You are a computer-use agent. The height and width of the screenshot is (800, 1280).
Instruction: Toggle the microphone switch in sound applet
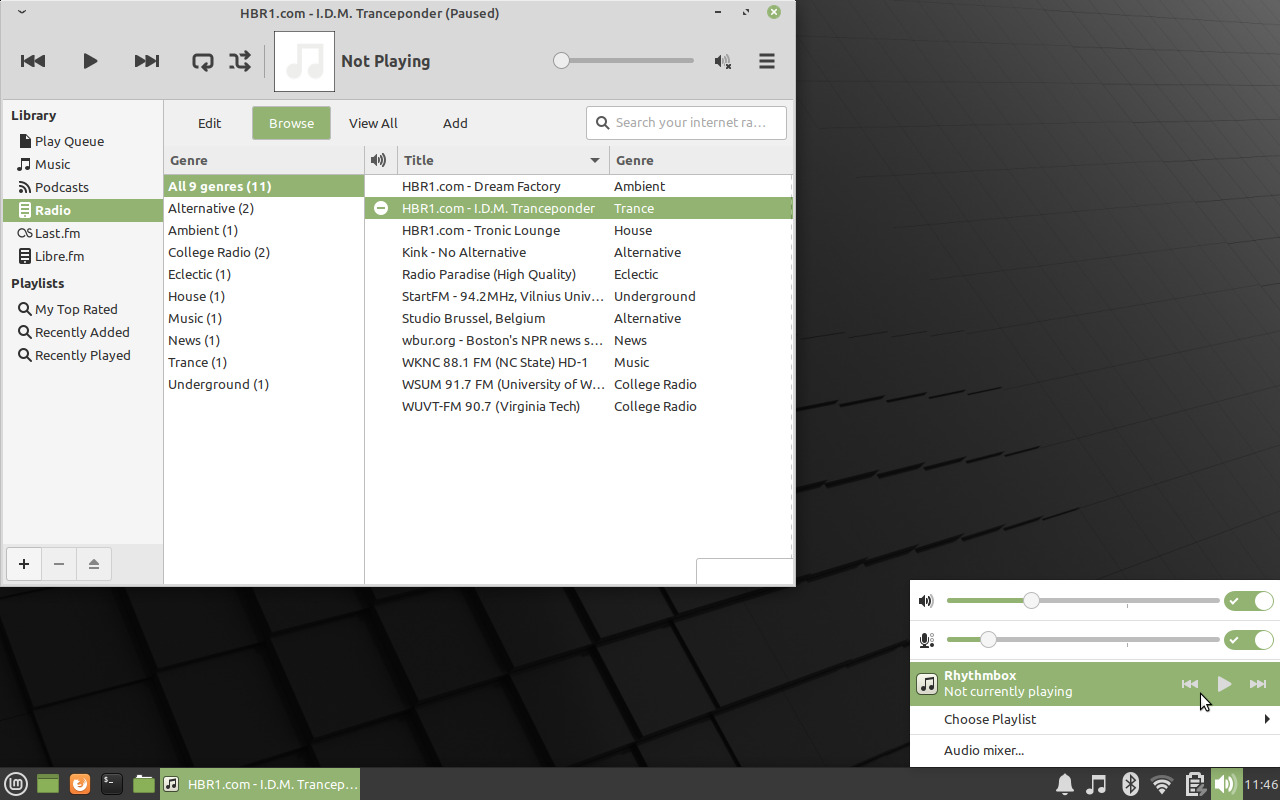click(x=1249, y=640)
